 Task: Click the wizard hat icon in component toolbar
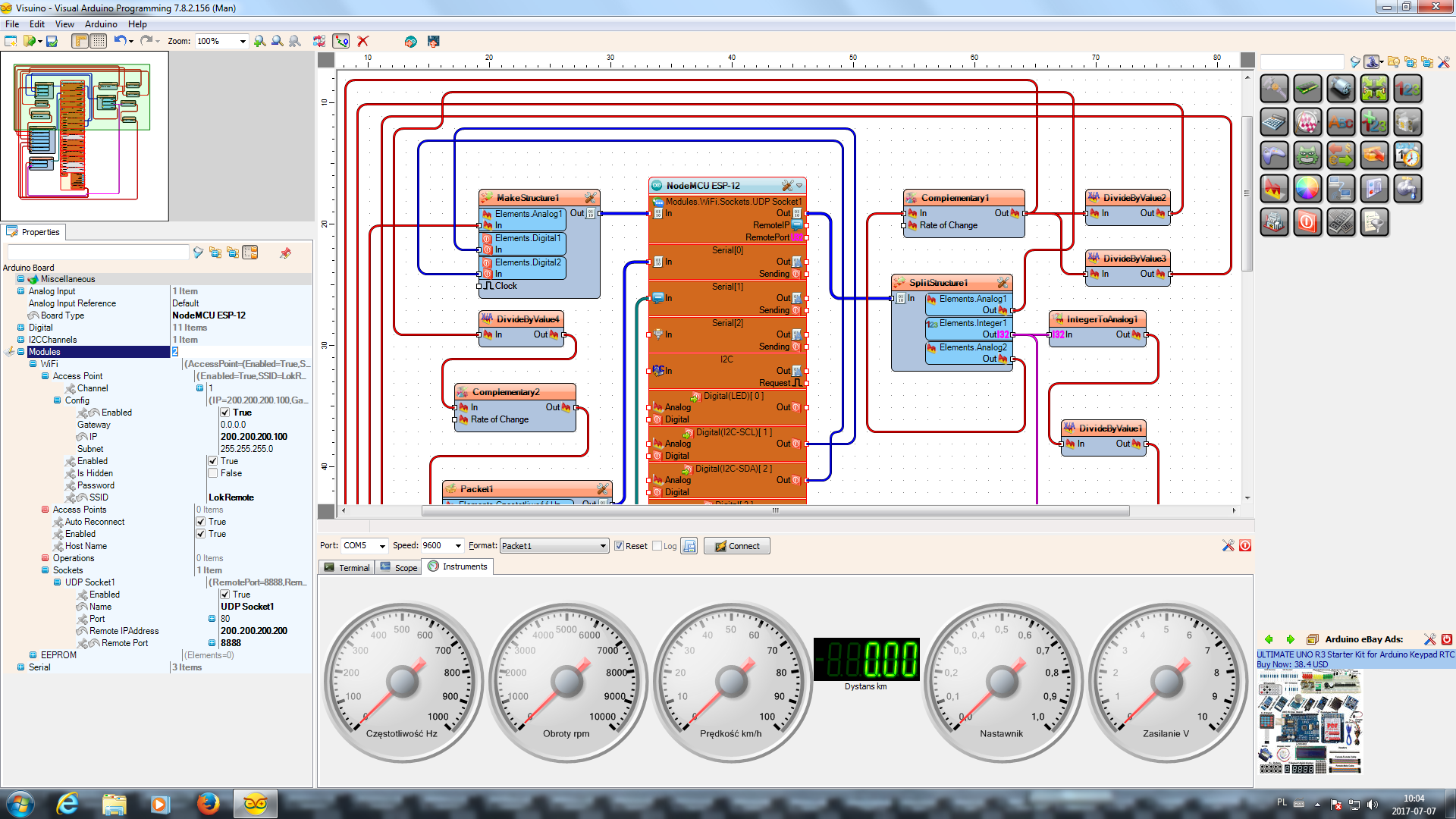pos(1372,61)
